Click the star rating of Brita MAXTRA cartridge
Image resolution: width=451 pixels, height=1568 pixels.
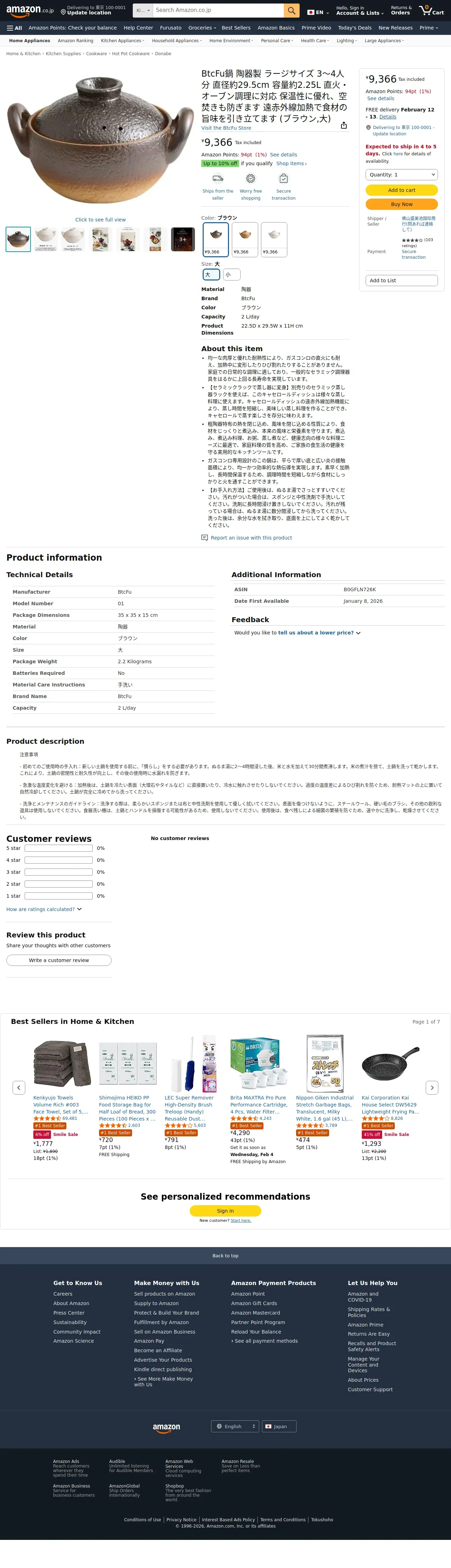click(244, 1118)
